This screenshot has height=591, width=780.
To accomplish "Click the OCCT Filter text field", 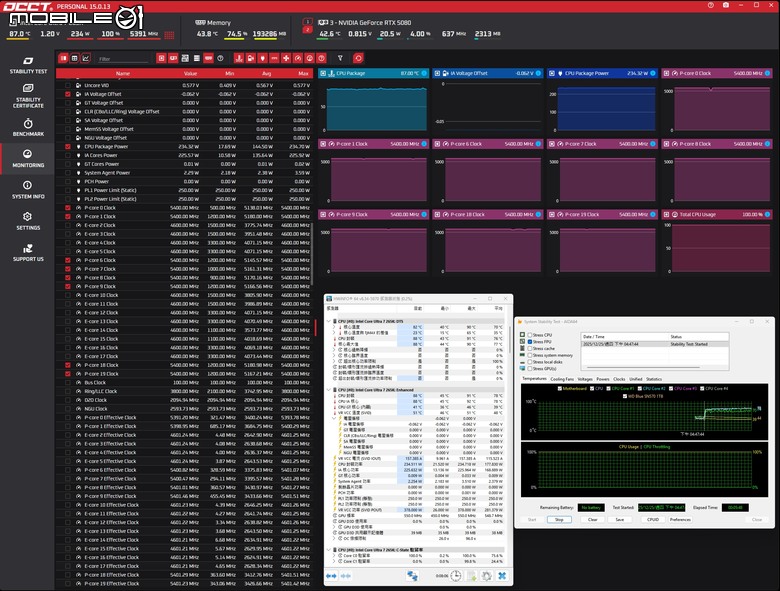I will click(x=123, y=59).
